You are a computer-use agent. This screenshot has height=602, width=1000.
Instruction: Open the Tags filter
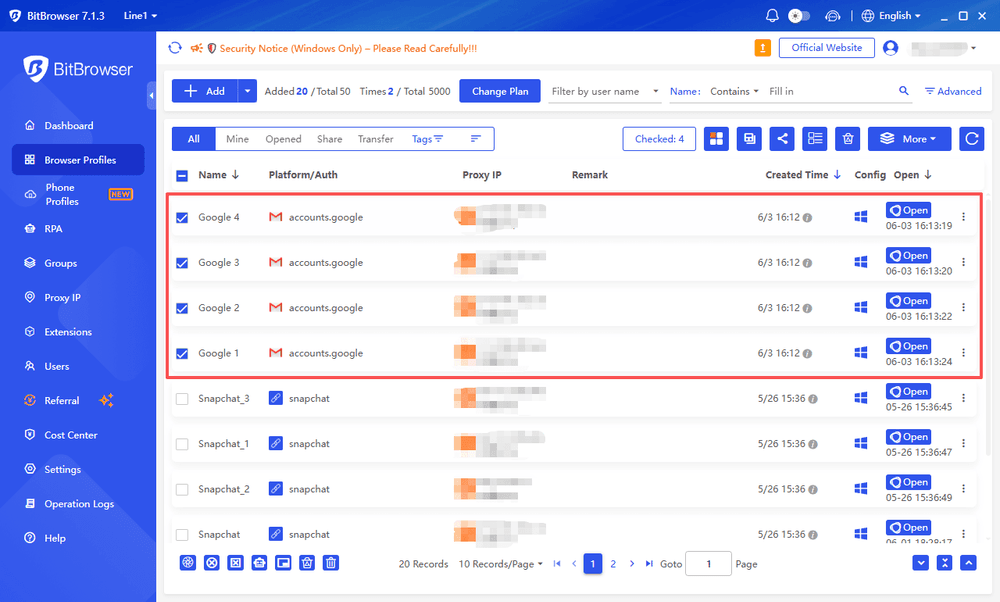427,139
